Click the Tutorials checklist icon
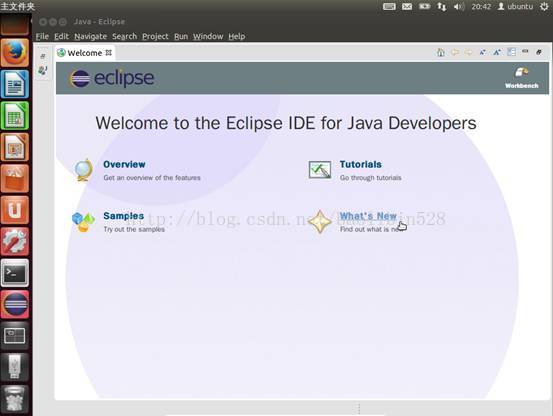Viewport: 553px width, 416px height. point(320,170)
